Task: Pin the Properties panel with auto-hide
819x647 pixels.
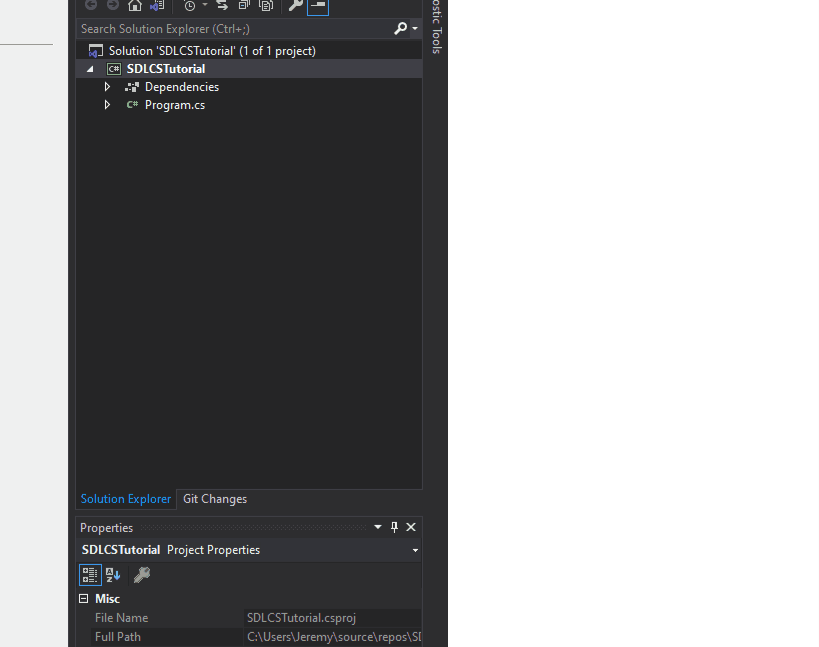Action: click(394, 527)
